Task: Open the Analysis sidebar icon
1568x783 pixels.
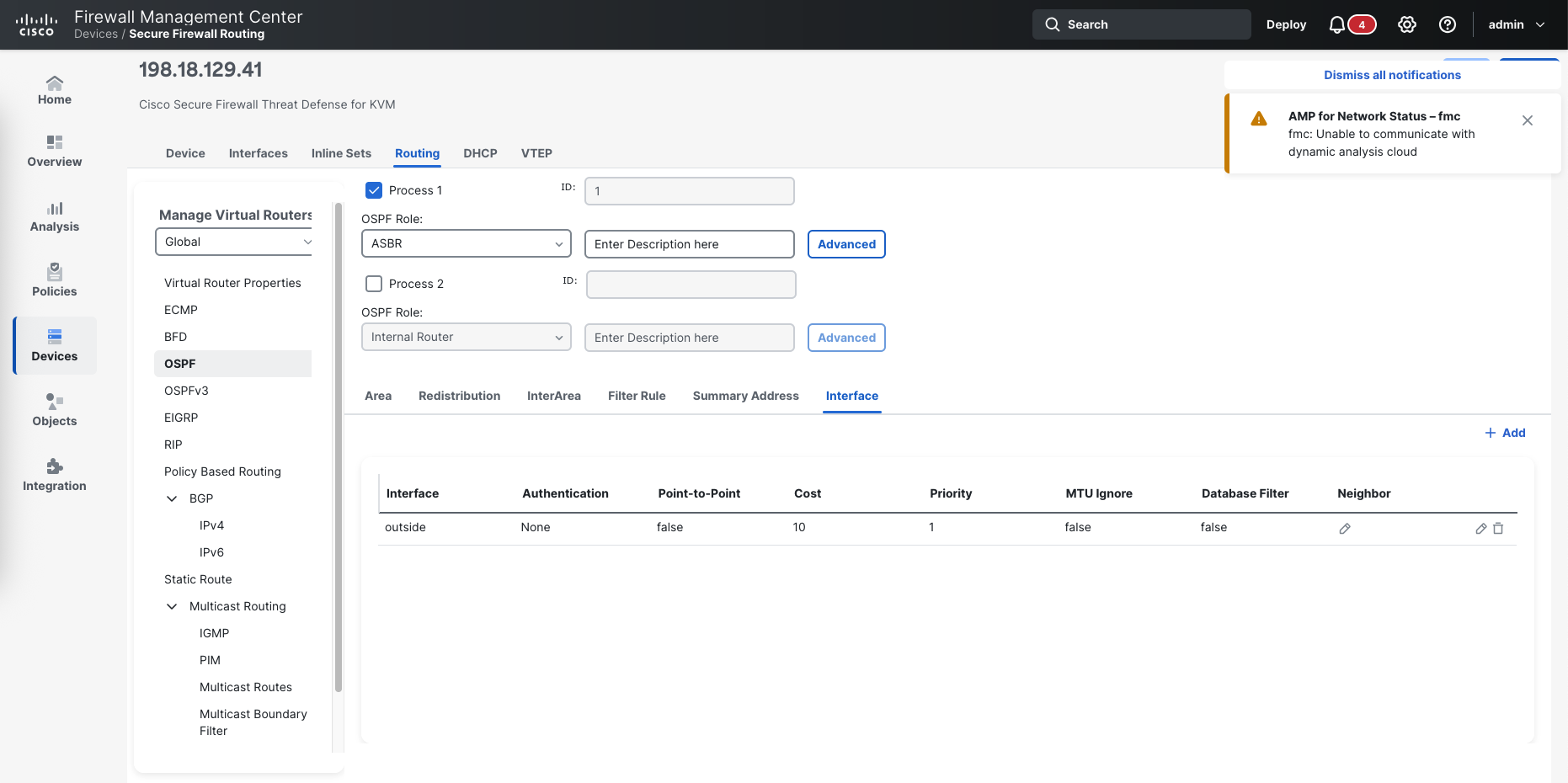Action: coord(55,216)
